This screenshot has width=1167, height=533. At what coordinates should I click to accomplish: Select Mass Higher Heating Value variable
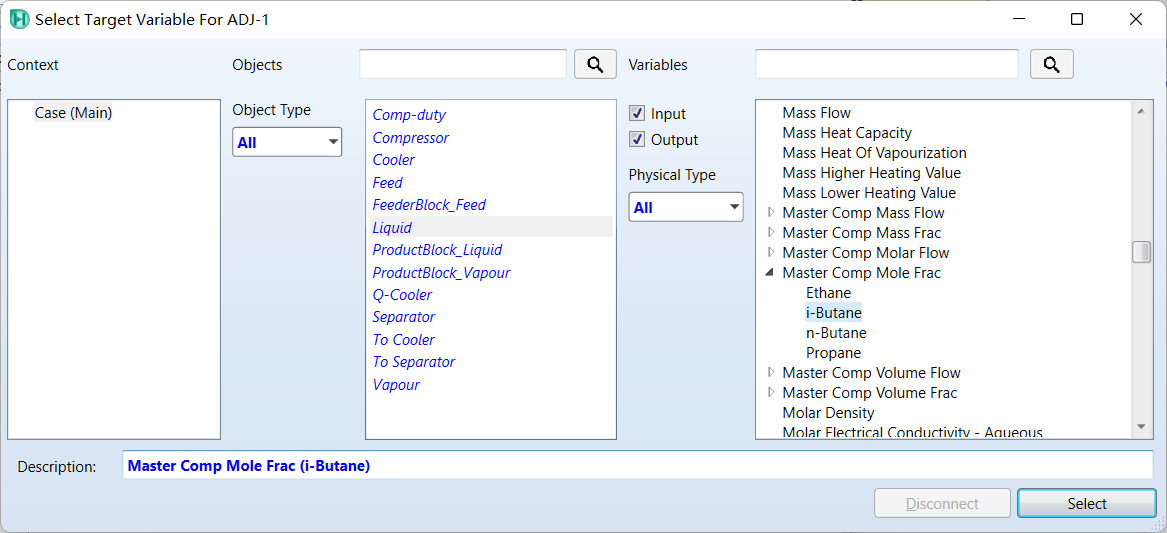(x=872, y=173)
